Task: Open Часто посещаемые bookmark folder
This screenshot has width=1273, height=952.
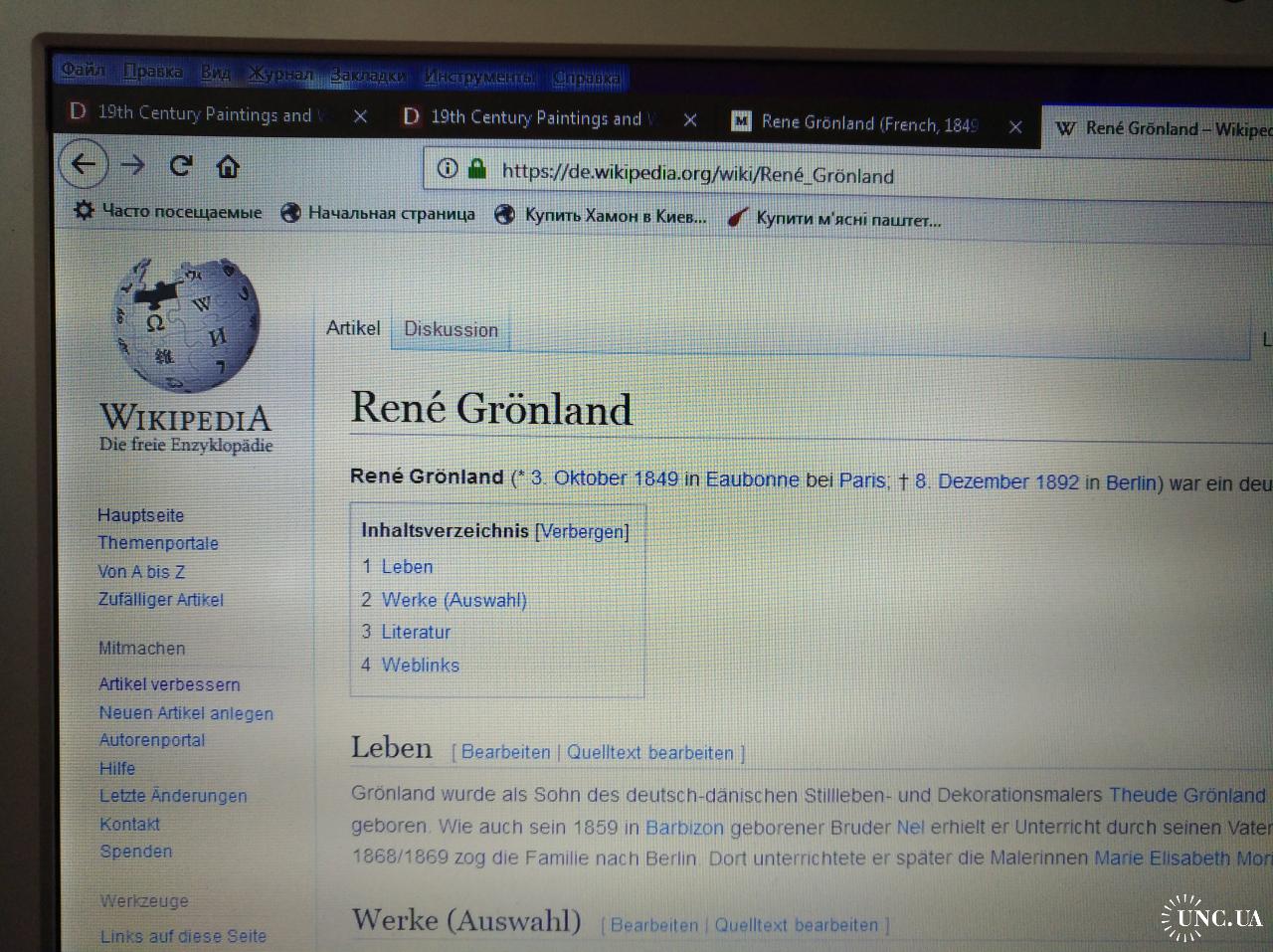Action: tap(168, 211)
